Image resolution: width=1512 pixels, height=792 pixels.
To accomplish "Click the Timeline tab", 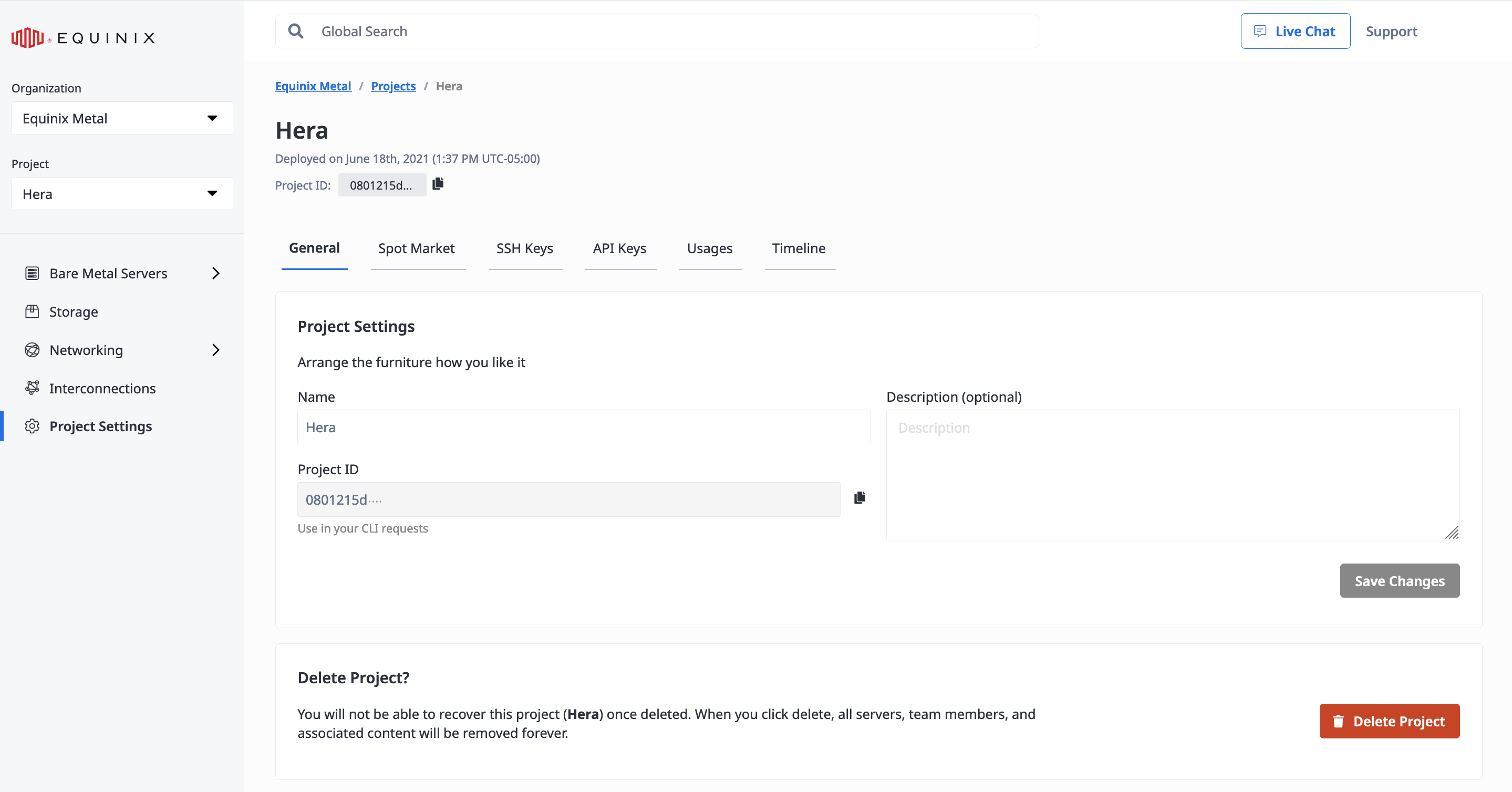I will point(800,248).
